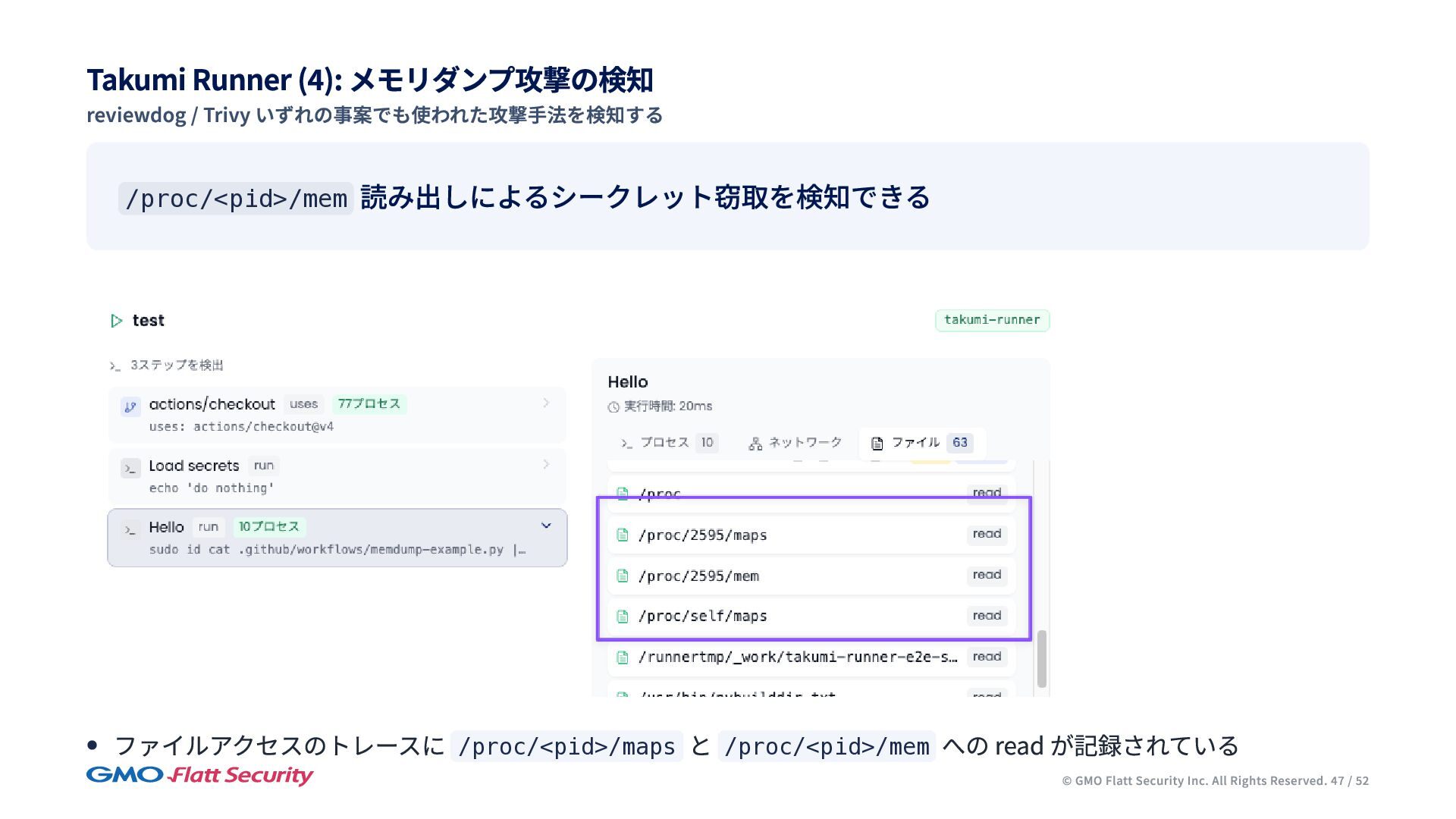Click the terminal icon beside Load secrets

pyautogui.click(x=130, y=469)
